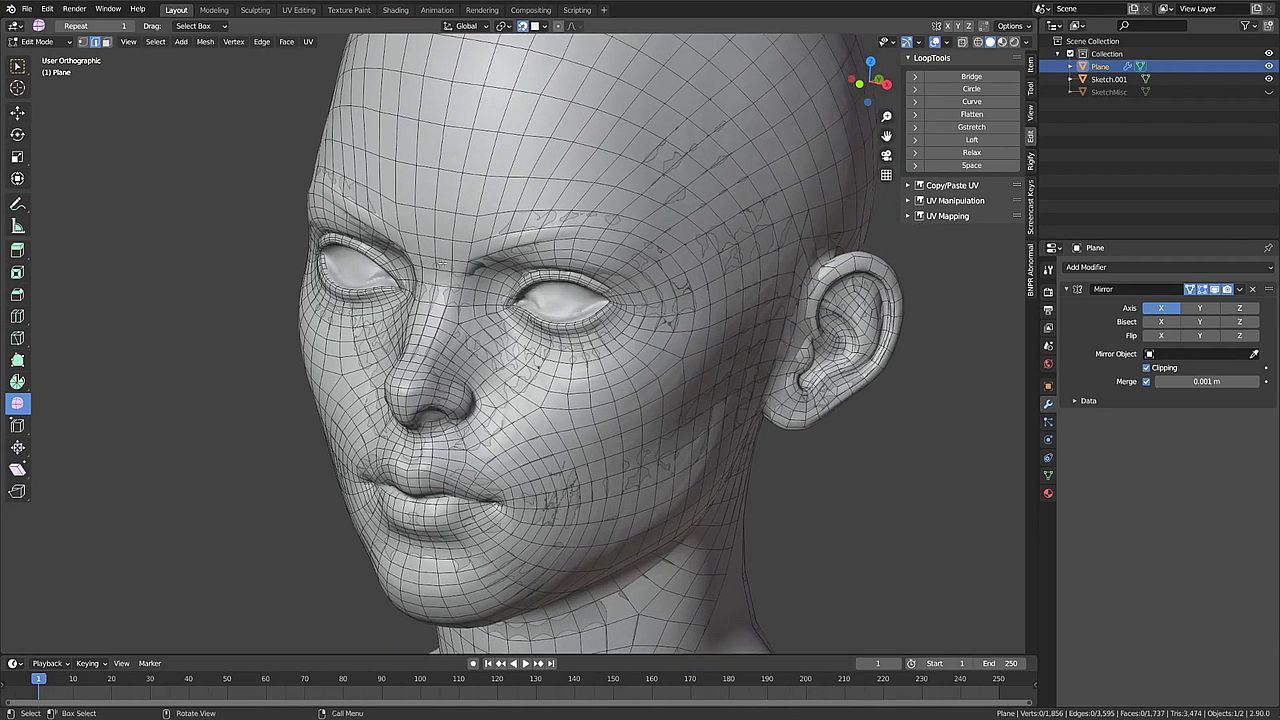Toggle the viewport X-ray display icon
This screenshot has height=720, width=1280.
coord(963,42)
